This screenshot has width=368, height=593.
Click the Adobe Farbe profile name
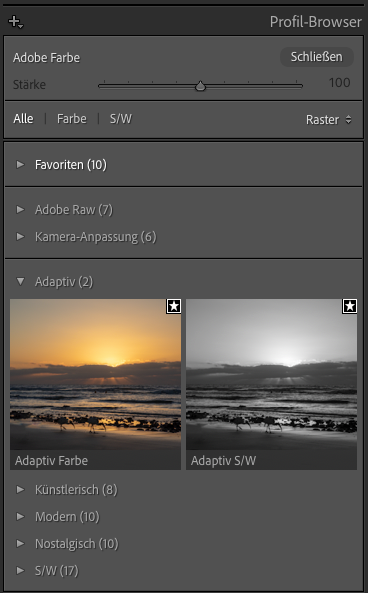(47, 57)
